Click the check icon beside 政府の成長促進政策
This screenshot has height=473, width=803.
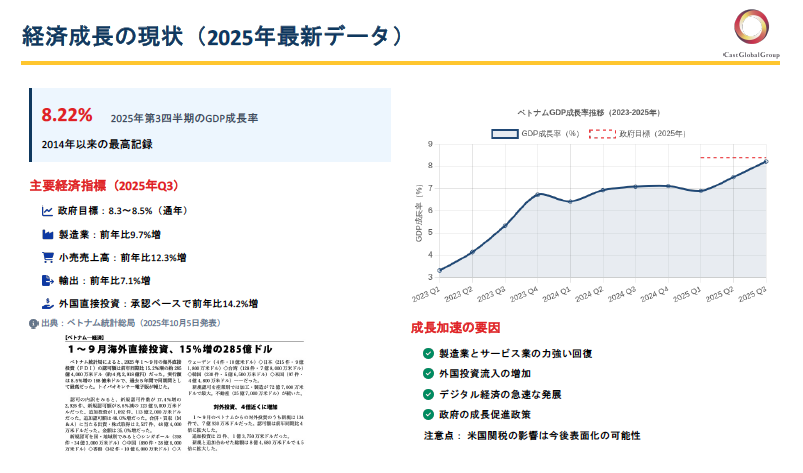428,415
